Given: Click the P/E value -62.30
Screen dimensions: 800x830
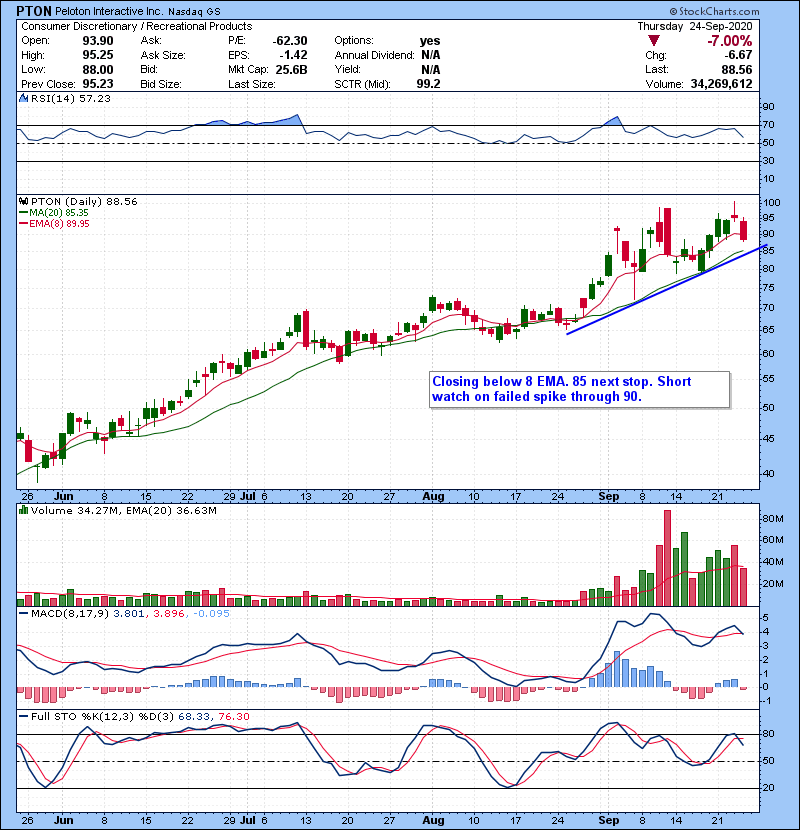Looking at the screenshot, I should tap(290, 41).
